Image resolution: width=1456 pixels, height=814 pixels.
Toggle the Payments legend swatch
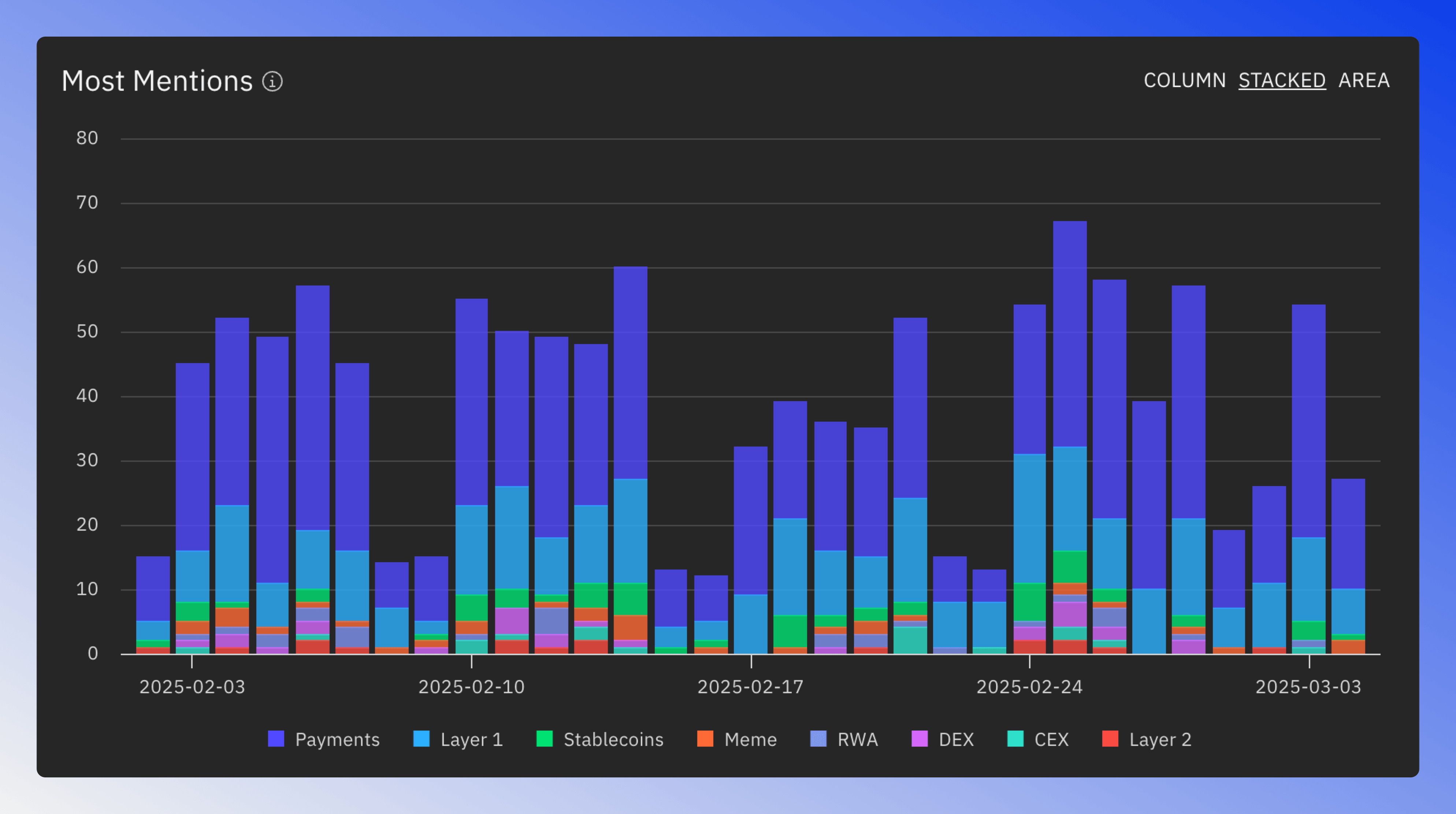coord(276,739)
